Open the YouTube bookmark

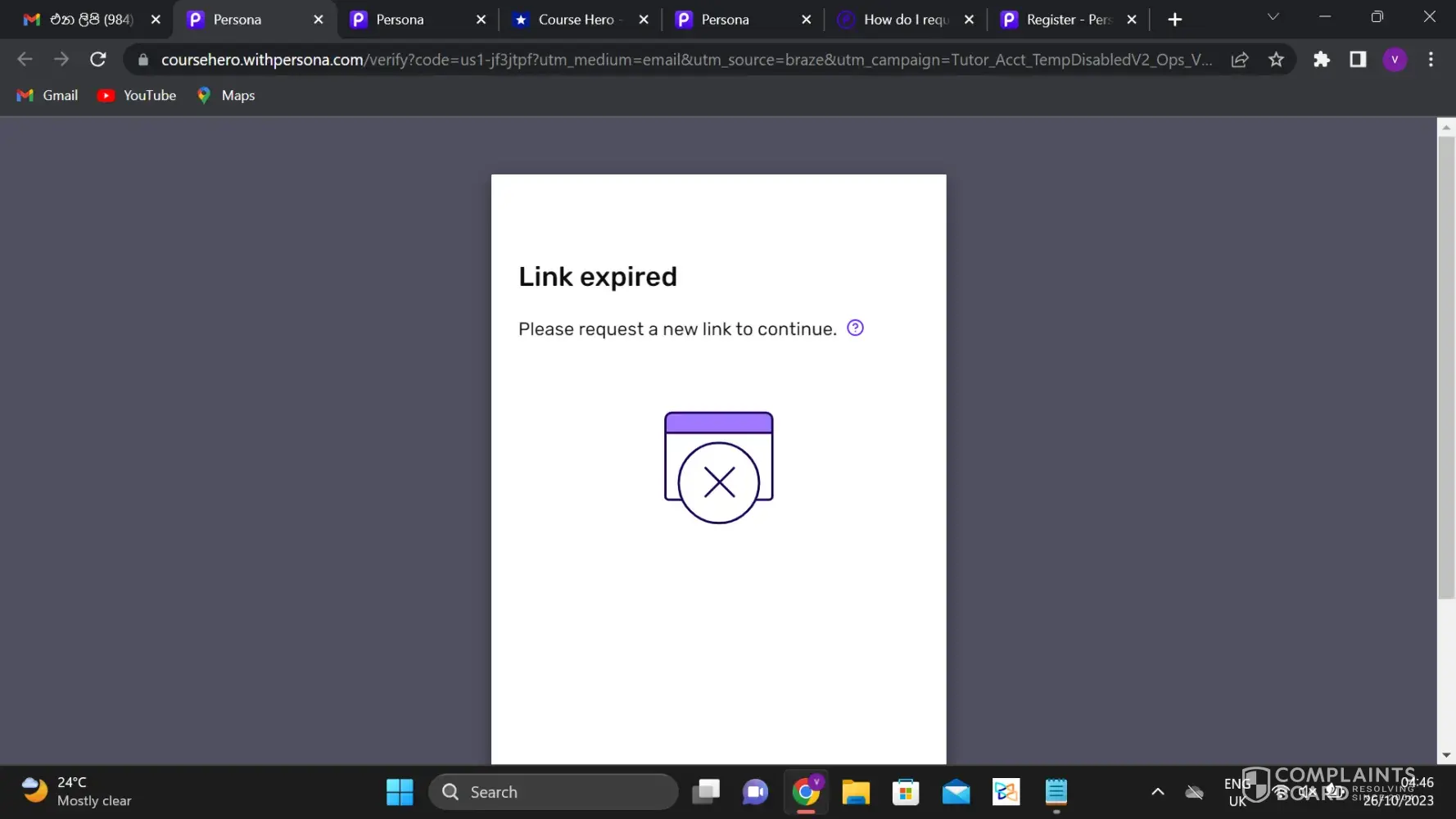(137, 96)
